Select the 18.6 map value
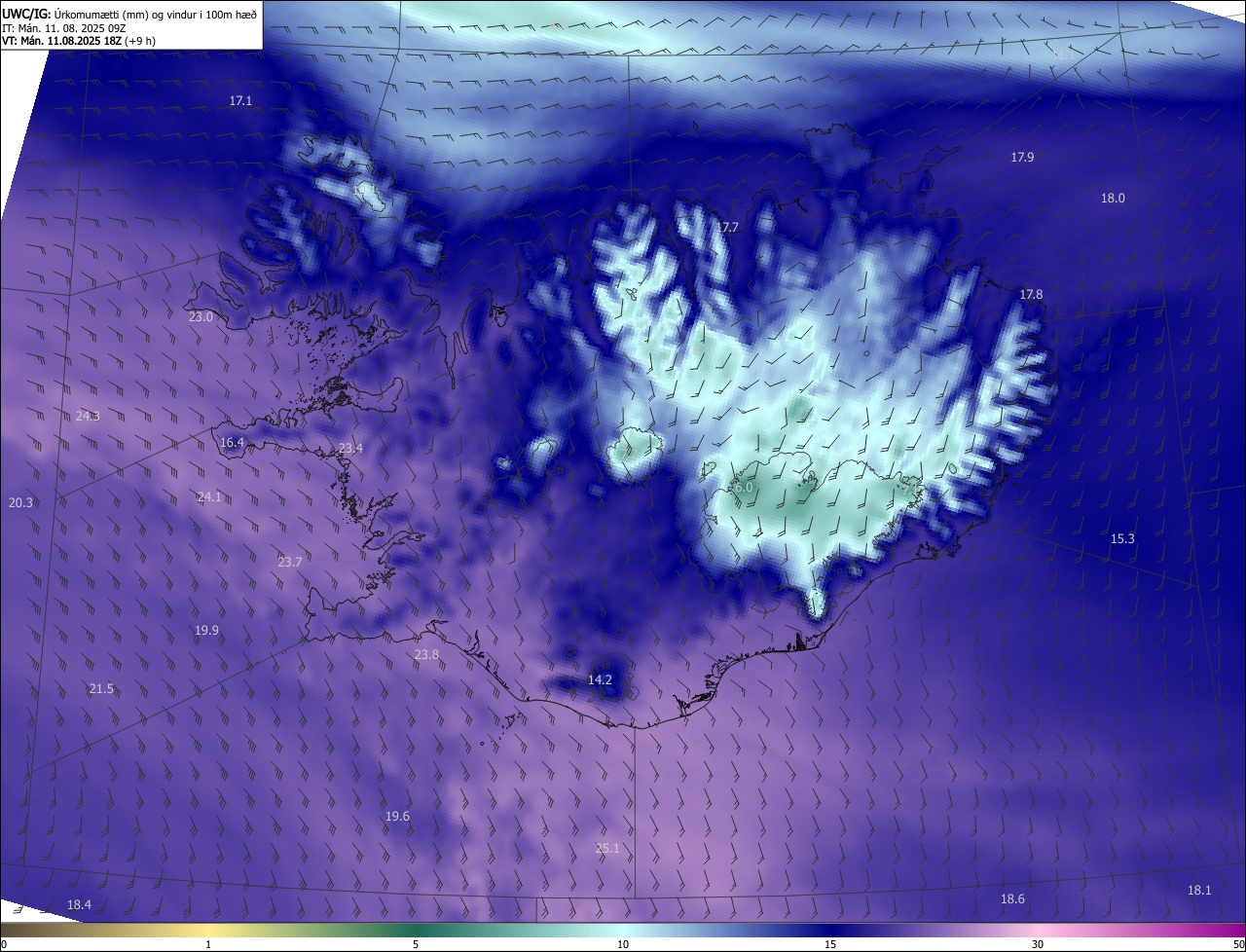Image resolution: width=1246 pixels, height=952 pixels. [1012, 899]
